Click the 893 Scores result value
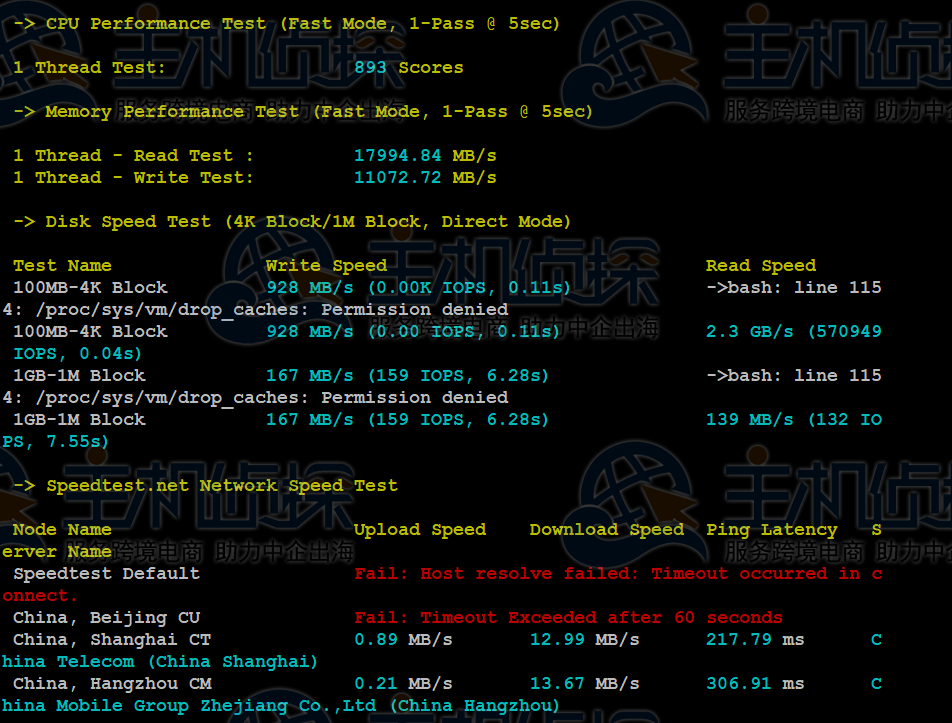 coord(410,67)
